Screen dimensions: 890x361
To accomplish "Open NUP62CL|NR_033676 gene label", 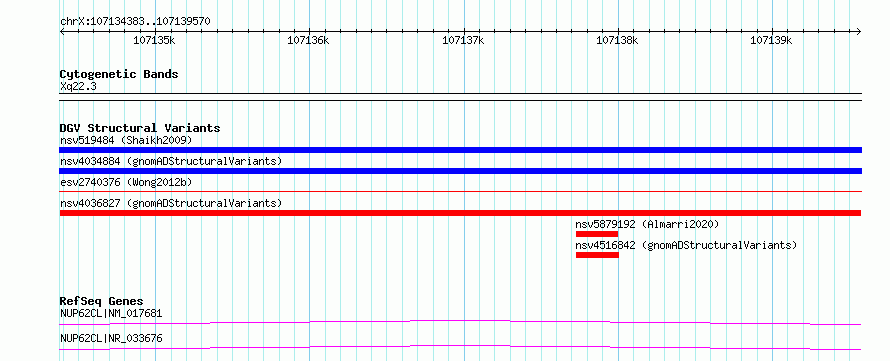I will point(111,339).
